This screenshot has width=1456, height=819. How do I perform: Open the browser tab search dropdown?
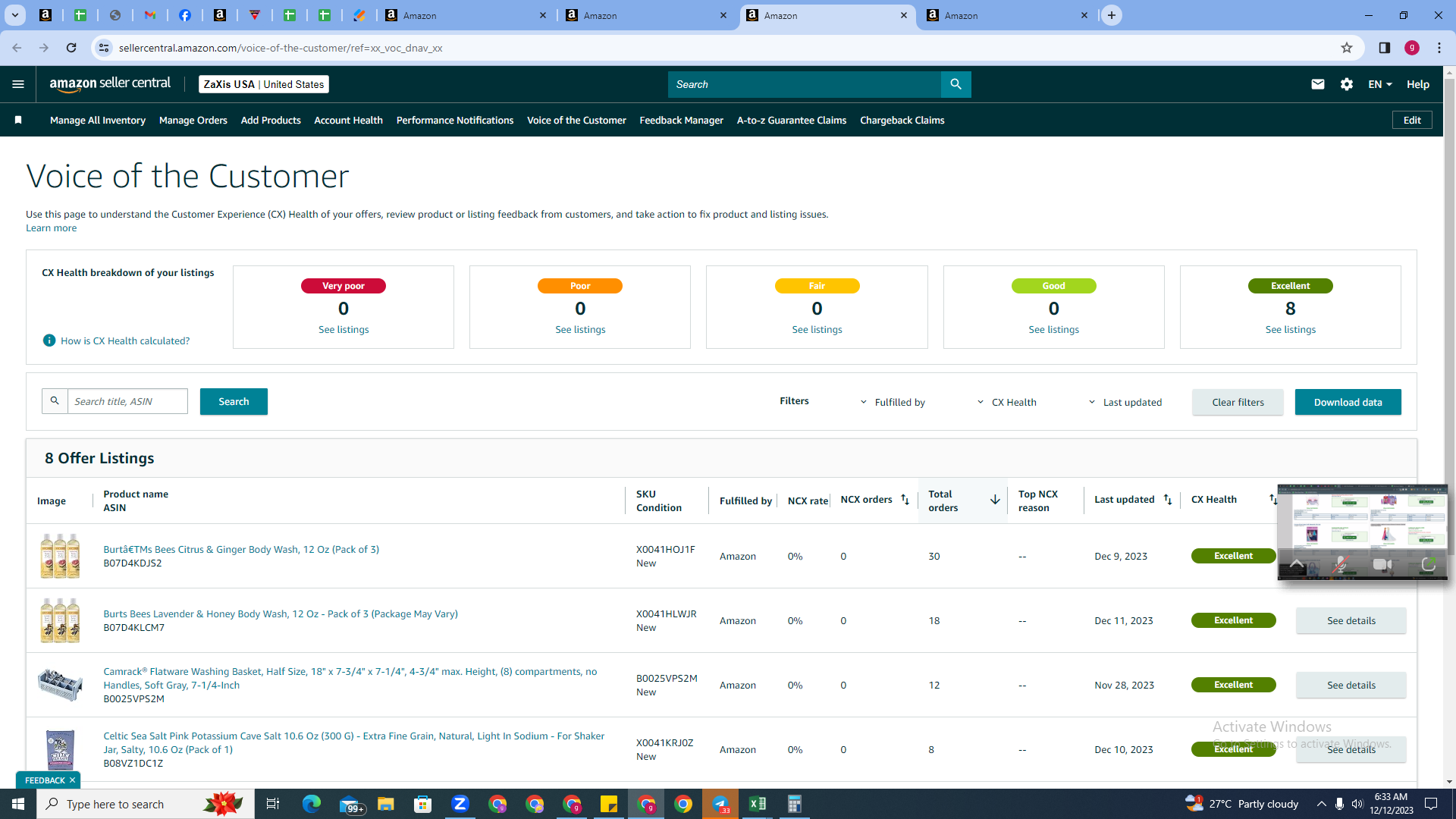pos(14,15)
